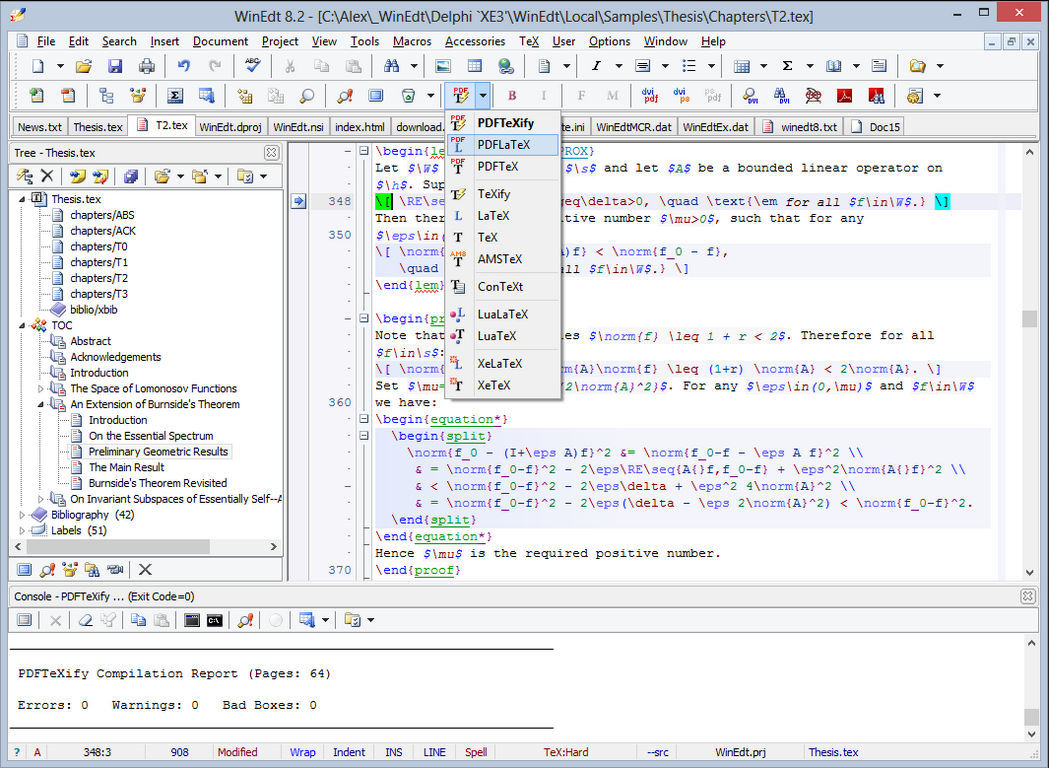Image resolution: width=1049 pixels, height=768 pixels.
Task: Collapse the TOC tree node
Action: pyautogui.click(x=24, y=325)
